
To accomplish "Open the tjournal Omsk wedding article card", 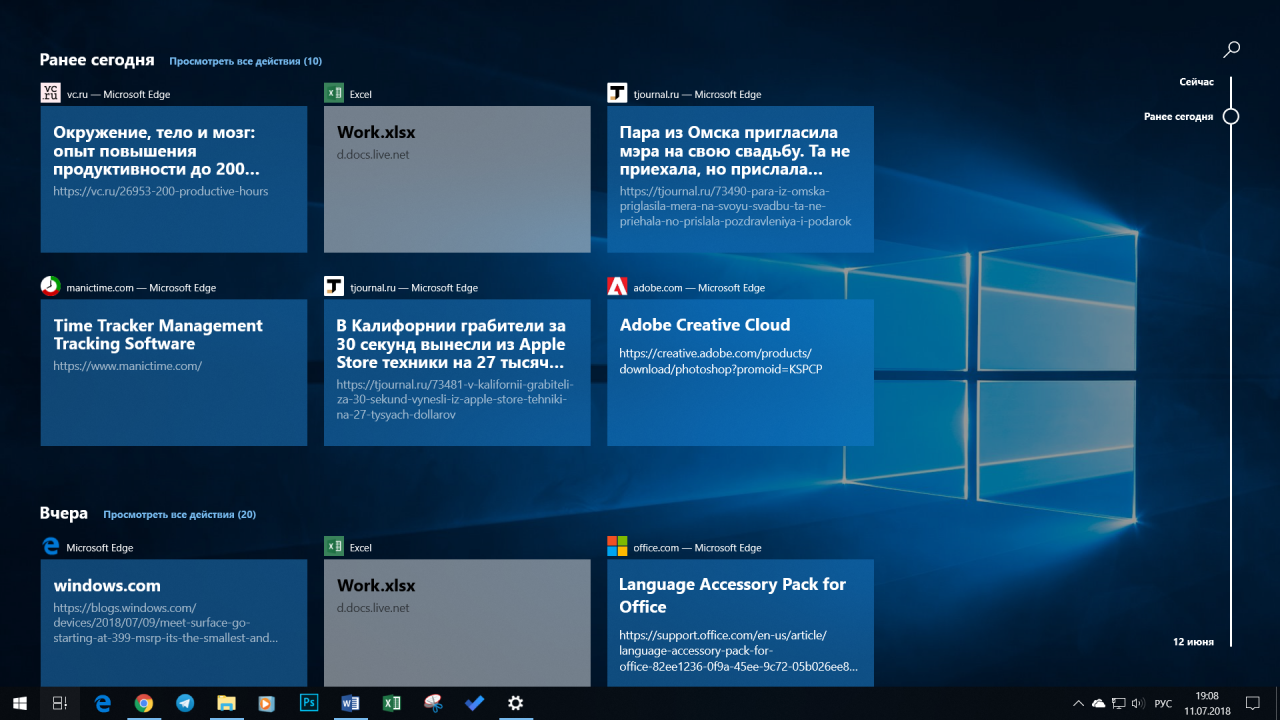I will coord(740,179).
